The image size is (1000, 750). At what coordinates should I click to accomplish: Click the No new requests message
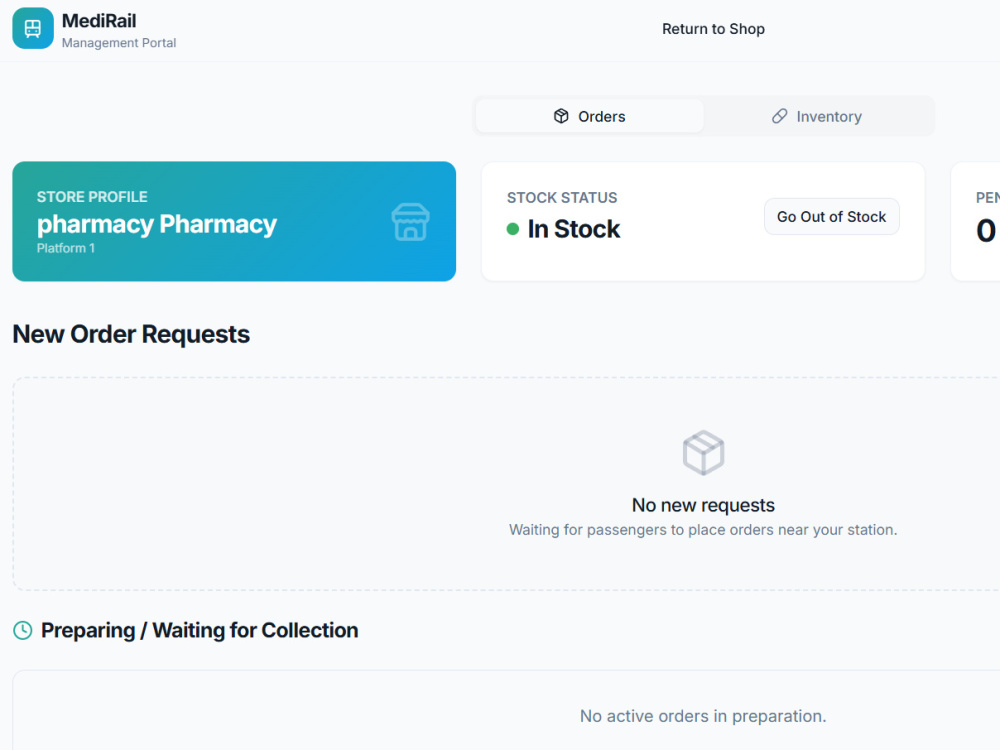703,505
